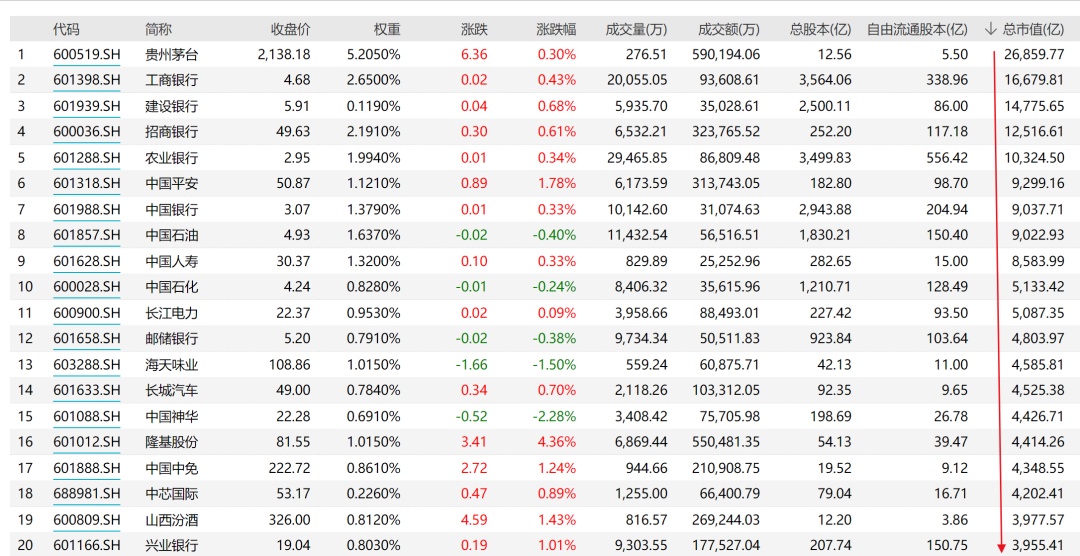The height and width of the screenshot is (556, 1080).
Task: Open the 601166.SH stock link
Action: [x=86, y=545]
